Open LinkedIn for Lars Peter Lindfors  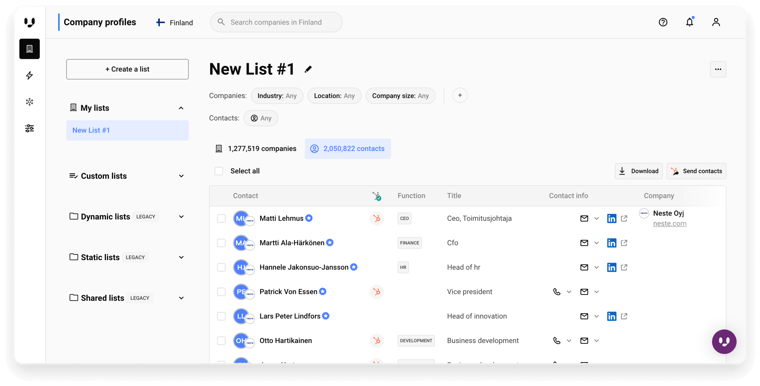point(612,316)
